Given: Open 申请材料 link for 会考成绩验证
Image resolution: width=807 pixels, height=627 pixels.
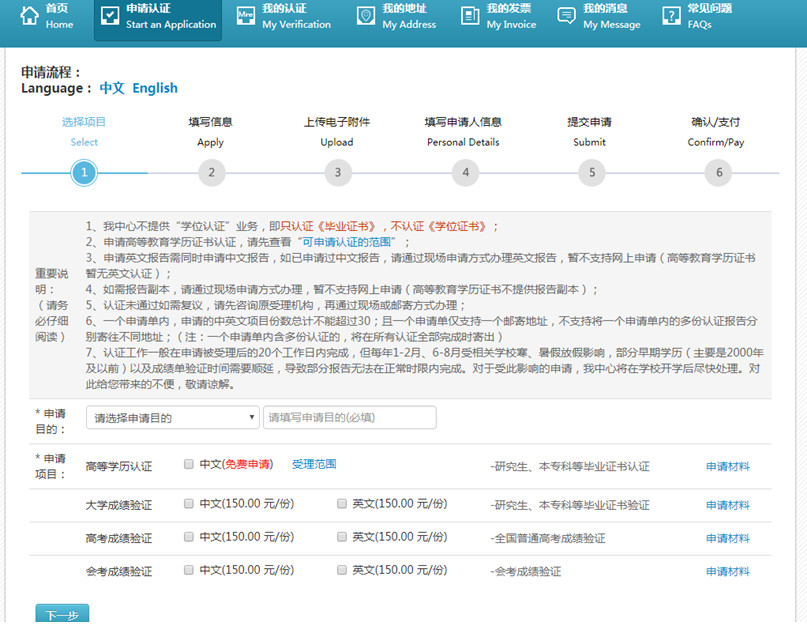Looking at the screenshot, I should (x=728, y=571).
